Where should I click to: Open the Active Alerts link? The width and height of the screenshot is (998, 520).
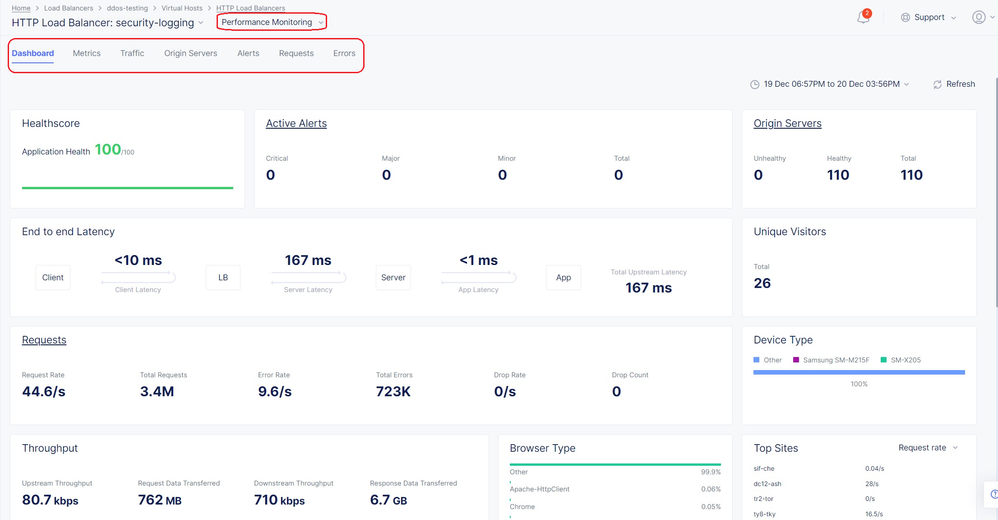click(296, 124)
